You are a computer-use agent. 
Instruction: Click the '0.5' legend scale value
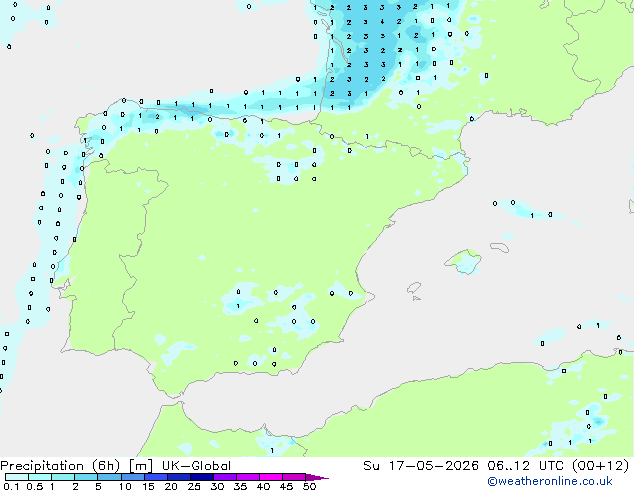[35, 486]
